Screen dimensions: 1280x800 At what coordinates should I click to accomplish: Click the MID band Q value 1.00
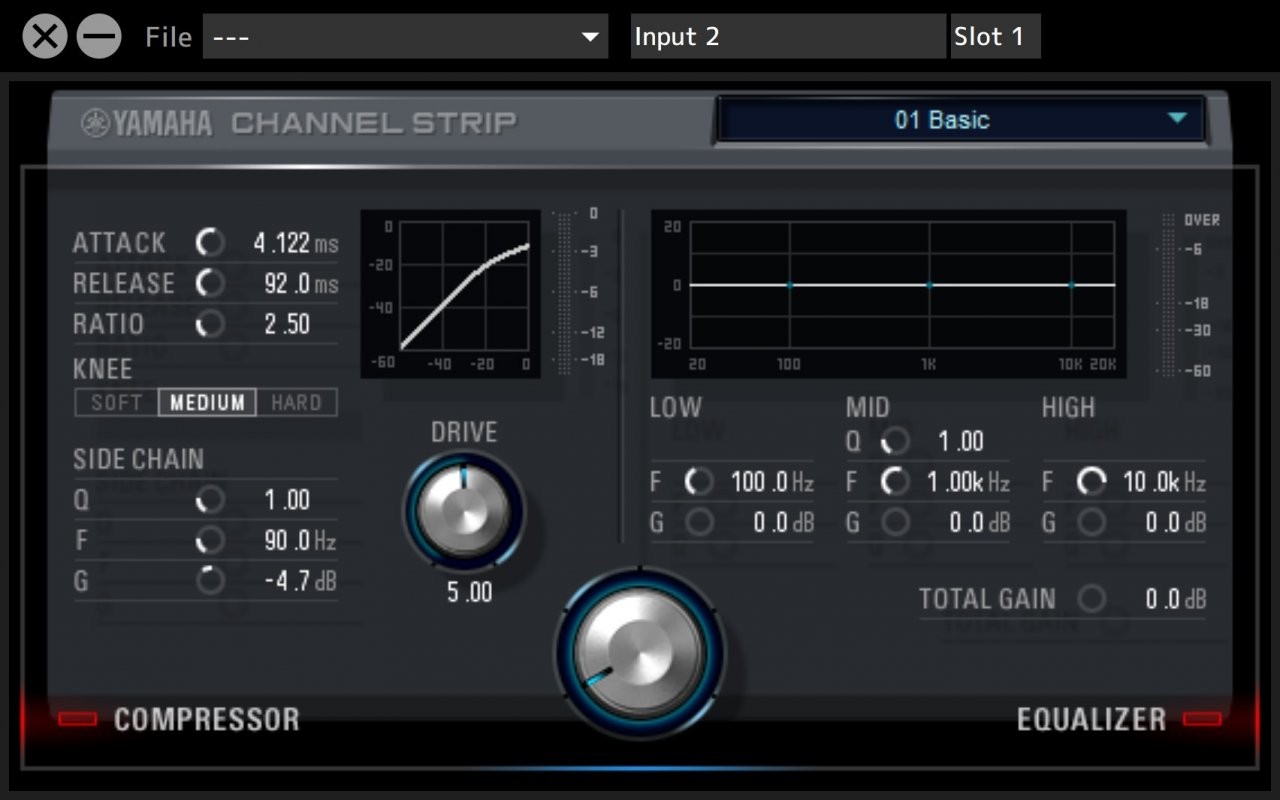pos(960,441)
